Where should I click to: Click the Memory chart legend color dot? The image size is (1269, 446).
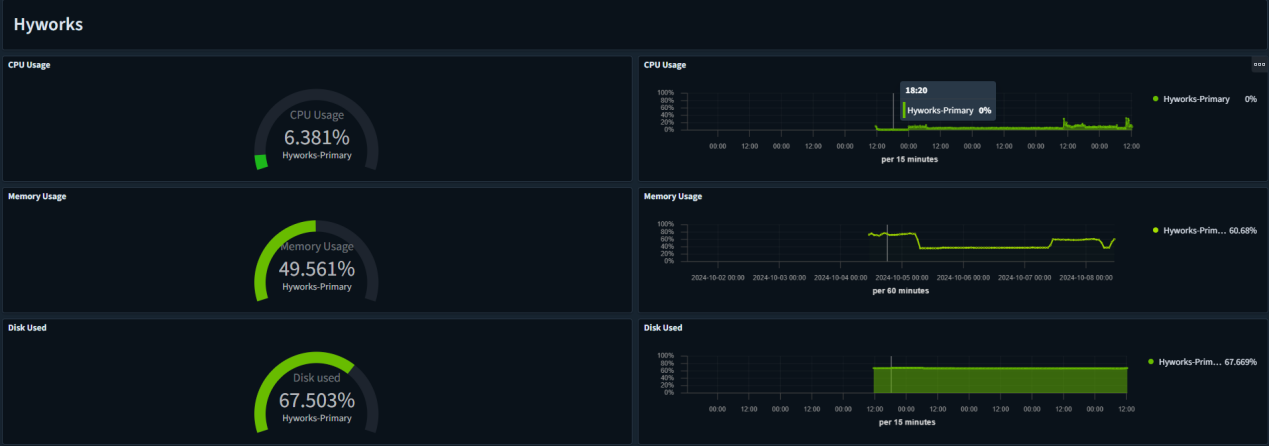(x=1156, y=231)
